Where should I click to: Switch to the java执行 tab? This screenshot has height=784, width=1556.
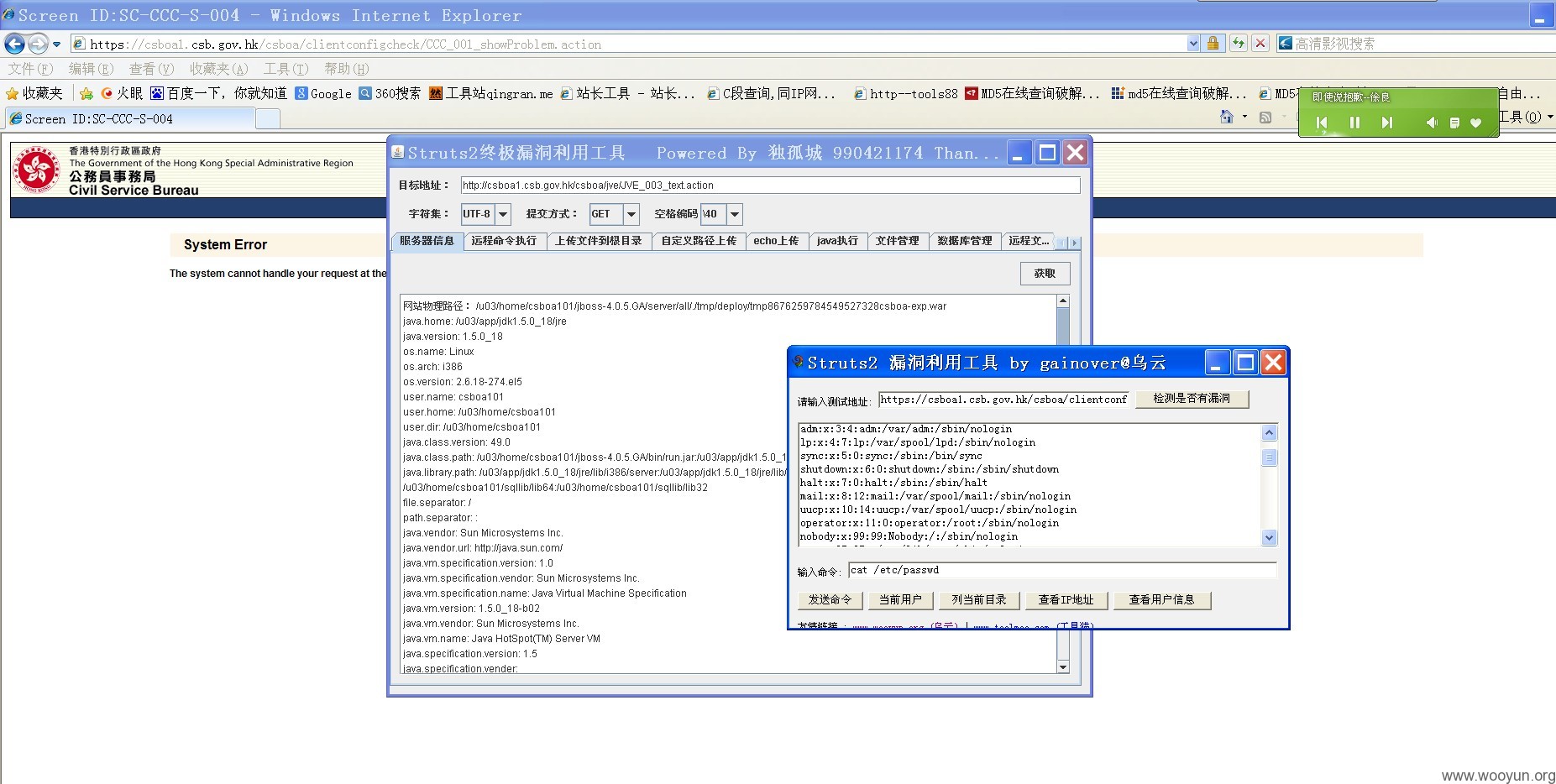coord(837,241)
